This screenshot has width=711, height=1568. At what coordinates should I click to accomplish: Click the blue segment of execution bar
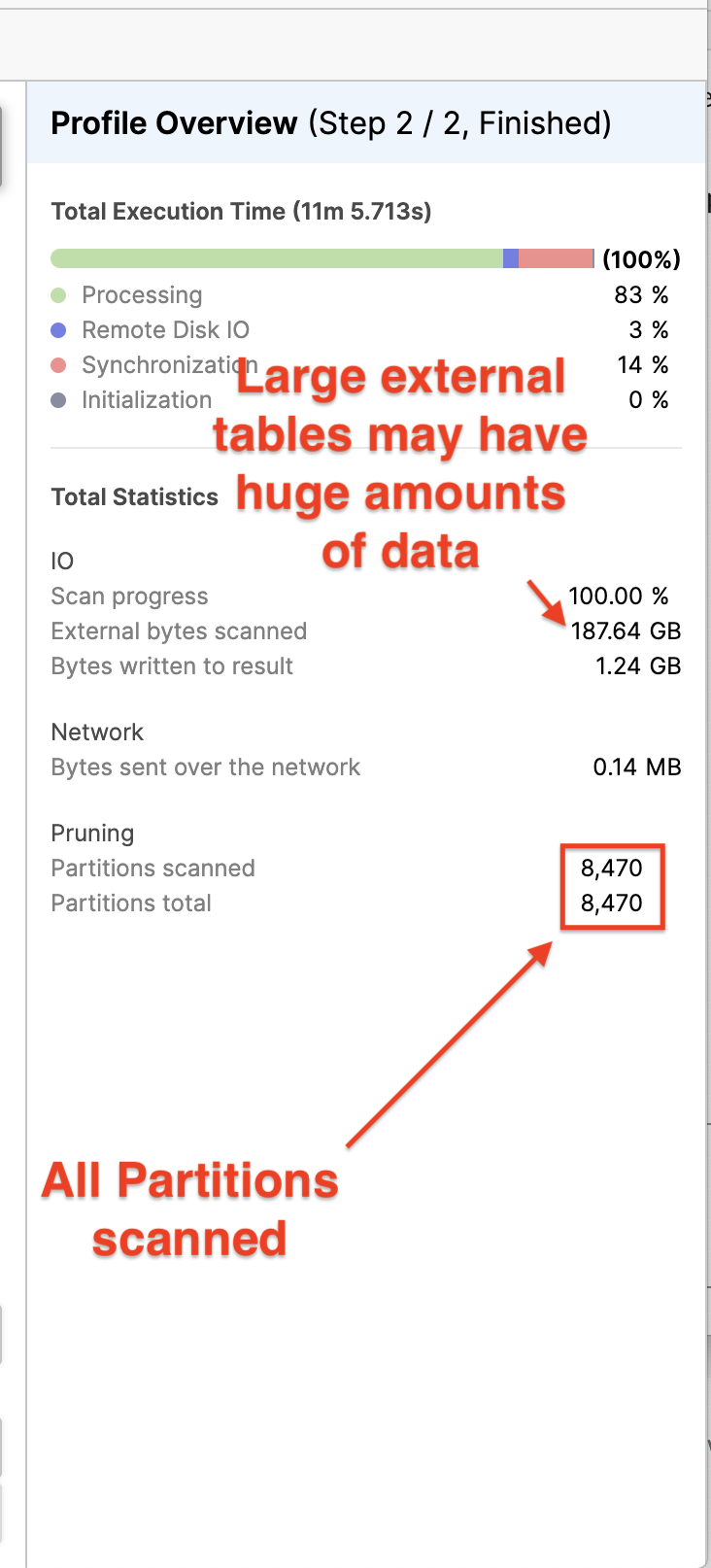click(511, 258)
